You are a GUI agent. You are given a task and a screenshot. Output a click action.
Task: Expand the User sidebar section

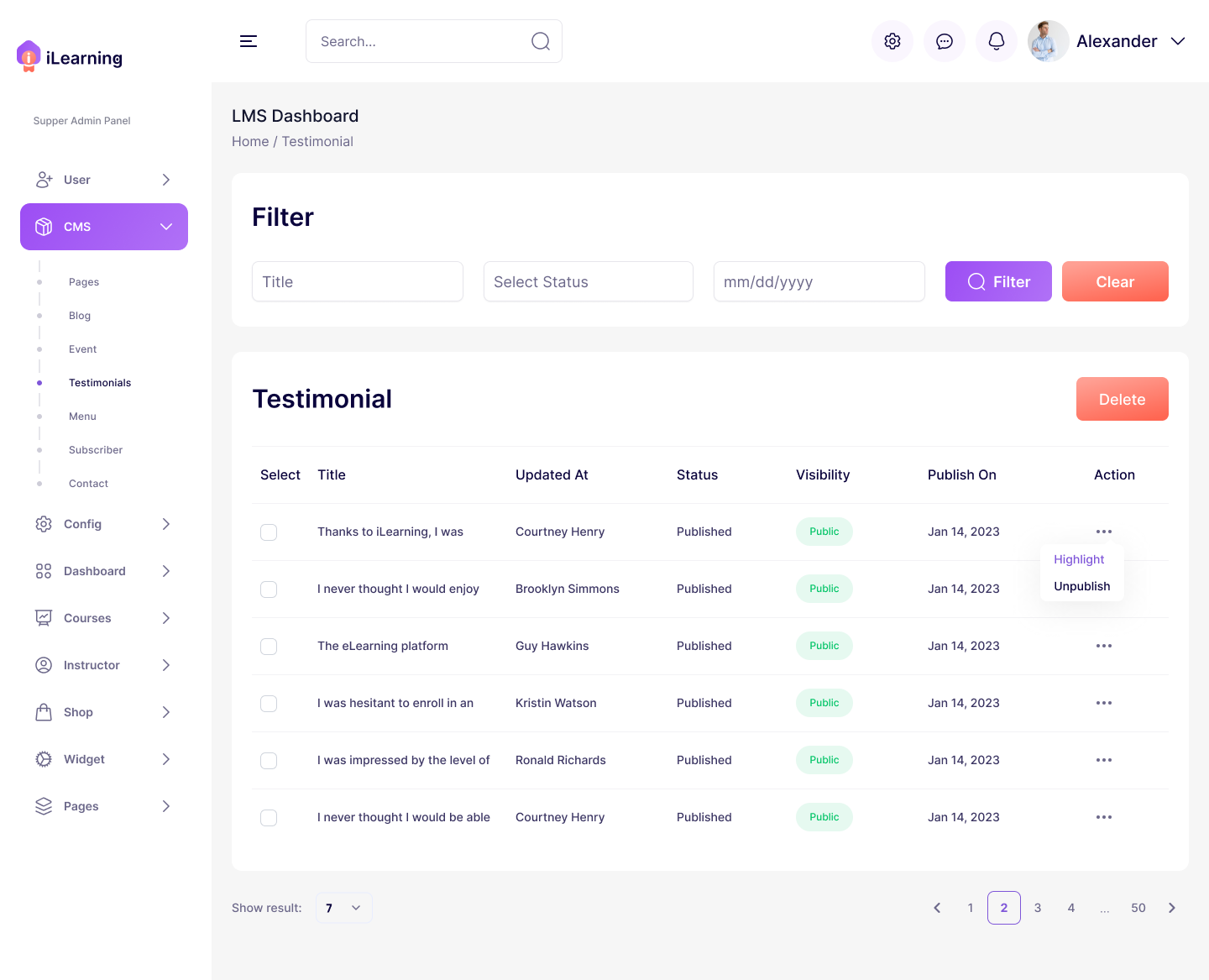click(x=166, y=180)
